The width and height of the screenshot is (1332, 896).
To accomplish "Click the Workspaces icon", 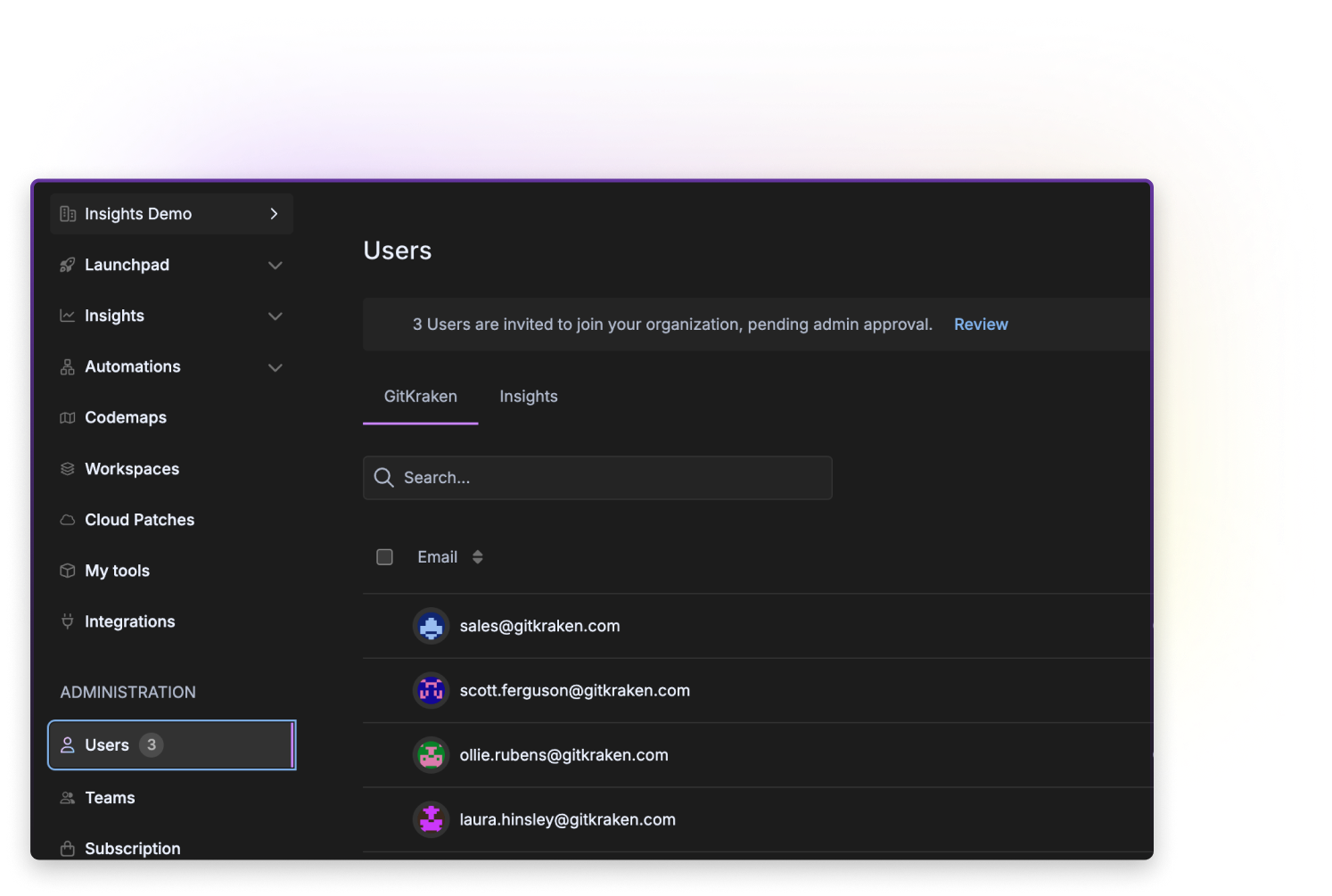I will 68,468.
